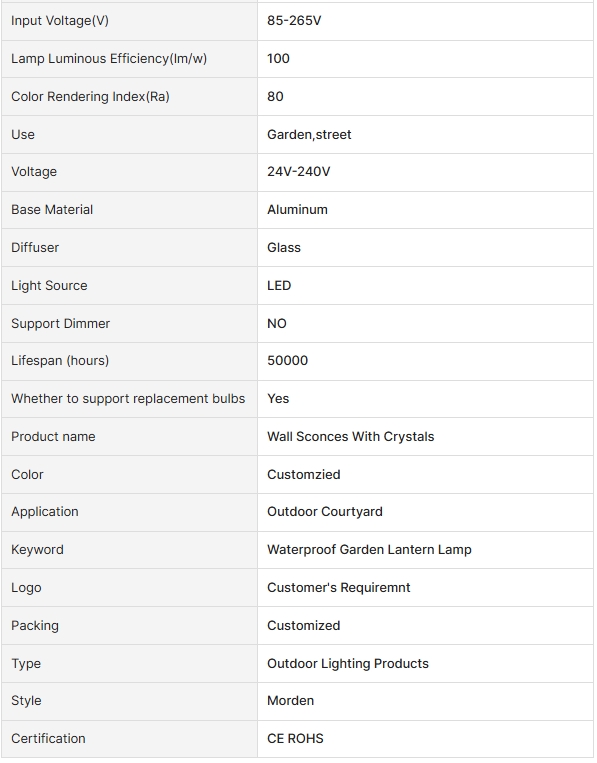This screenshot has width=597, height=763.
Task: Select Waterproof Garden Lantern Lamp keyword
Action: click(369, 550)
